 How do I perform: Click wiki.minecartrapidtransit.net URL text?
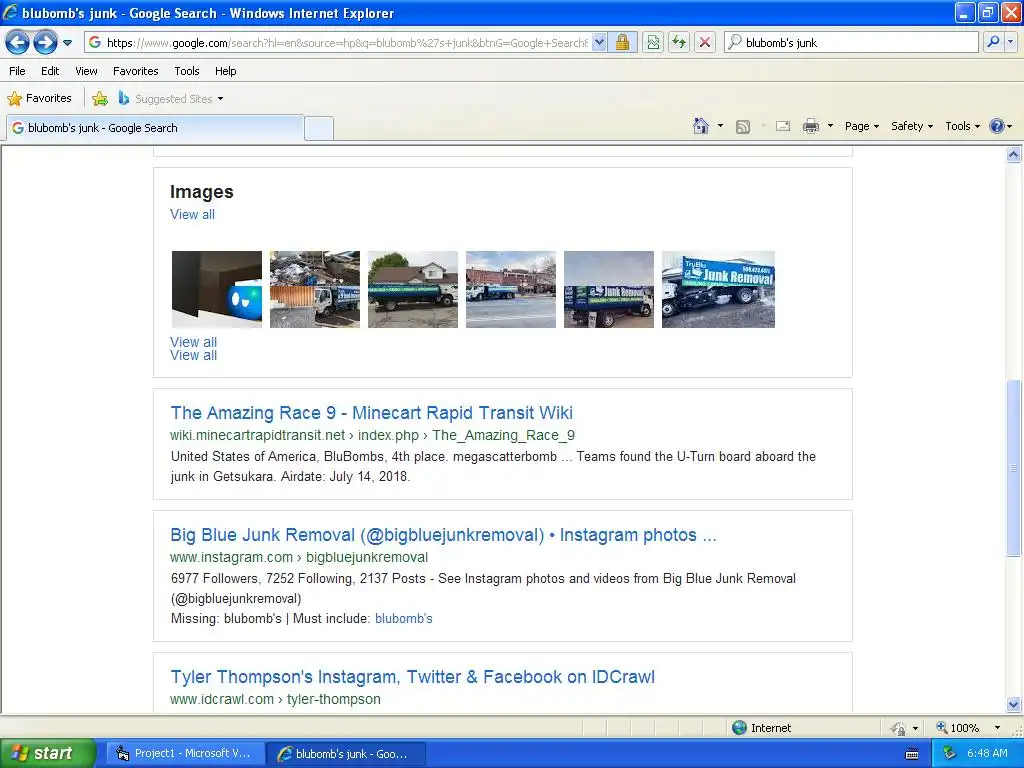click(x=372, y=435)
